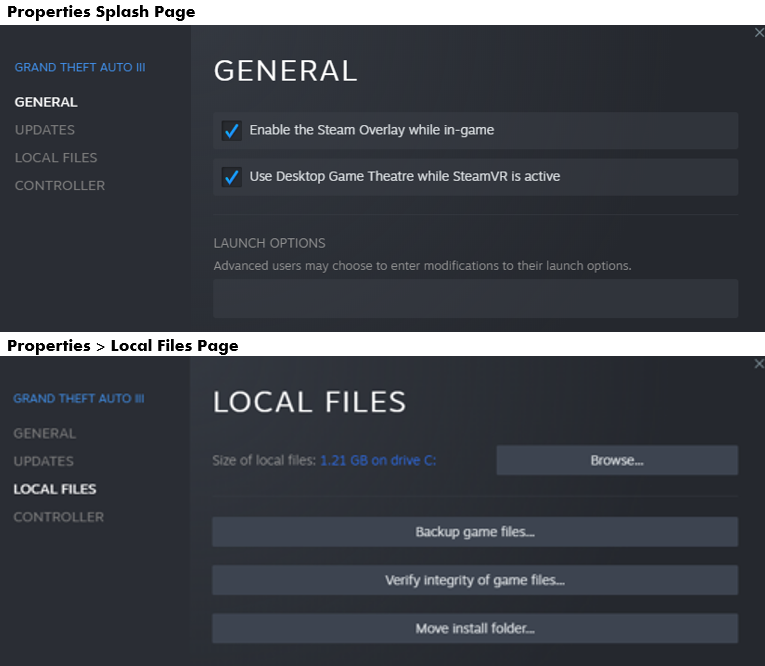Click Grand Theft Auto III title on Local Files page

pos(79,399)
